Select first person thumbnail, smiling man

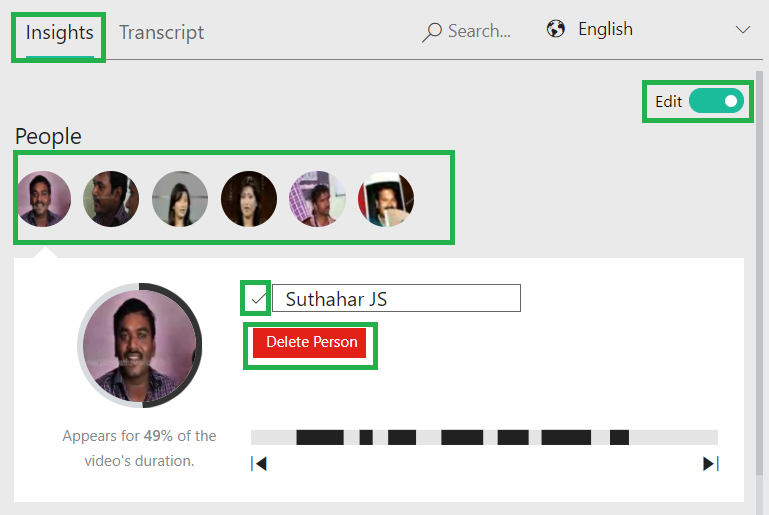coord(44,199)
